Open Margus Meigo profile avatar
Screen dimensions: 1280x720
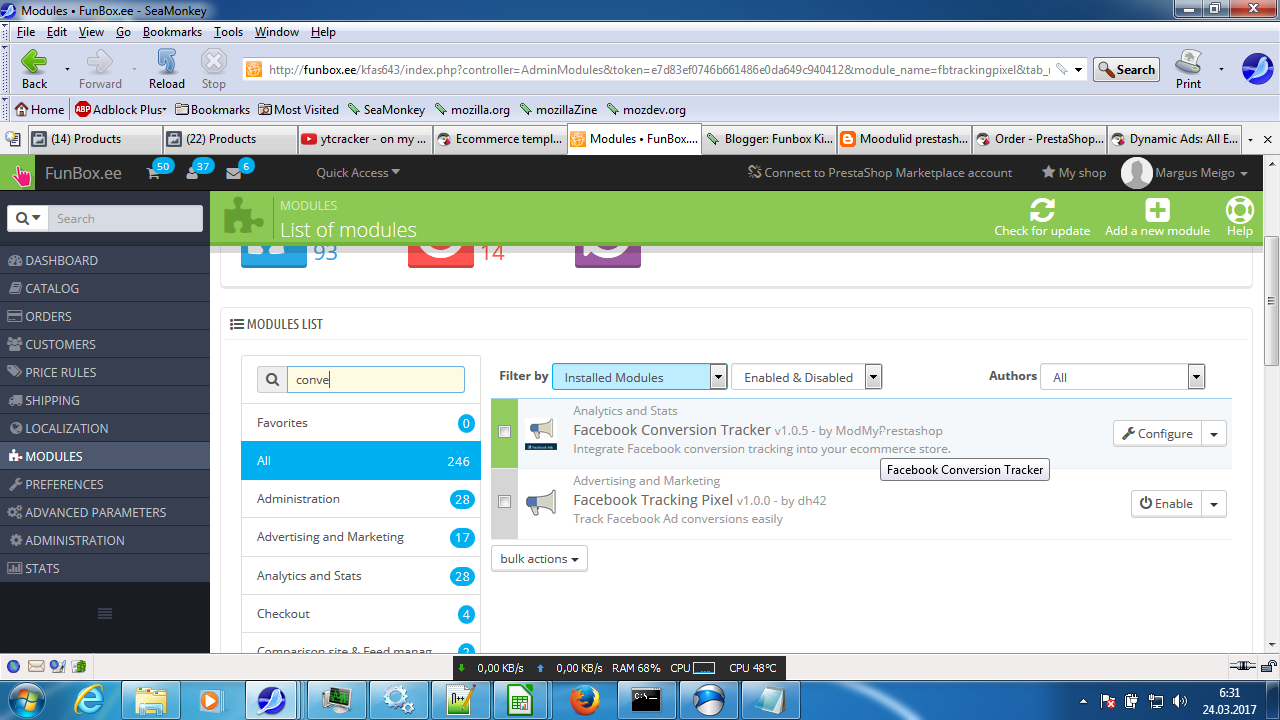[x=1137, y=173]
